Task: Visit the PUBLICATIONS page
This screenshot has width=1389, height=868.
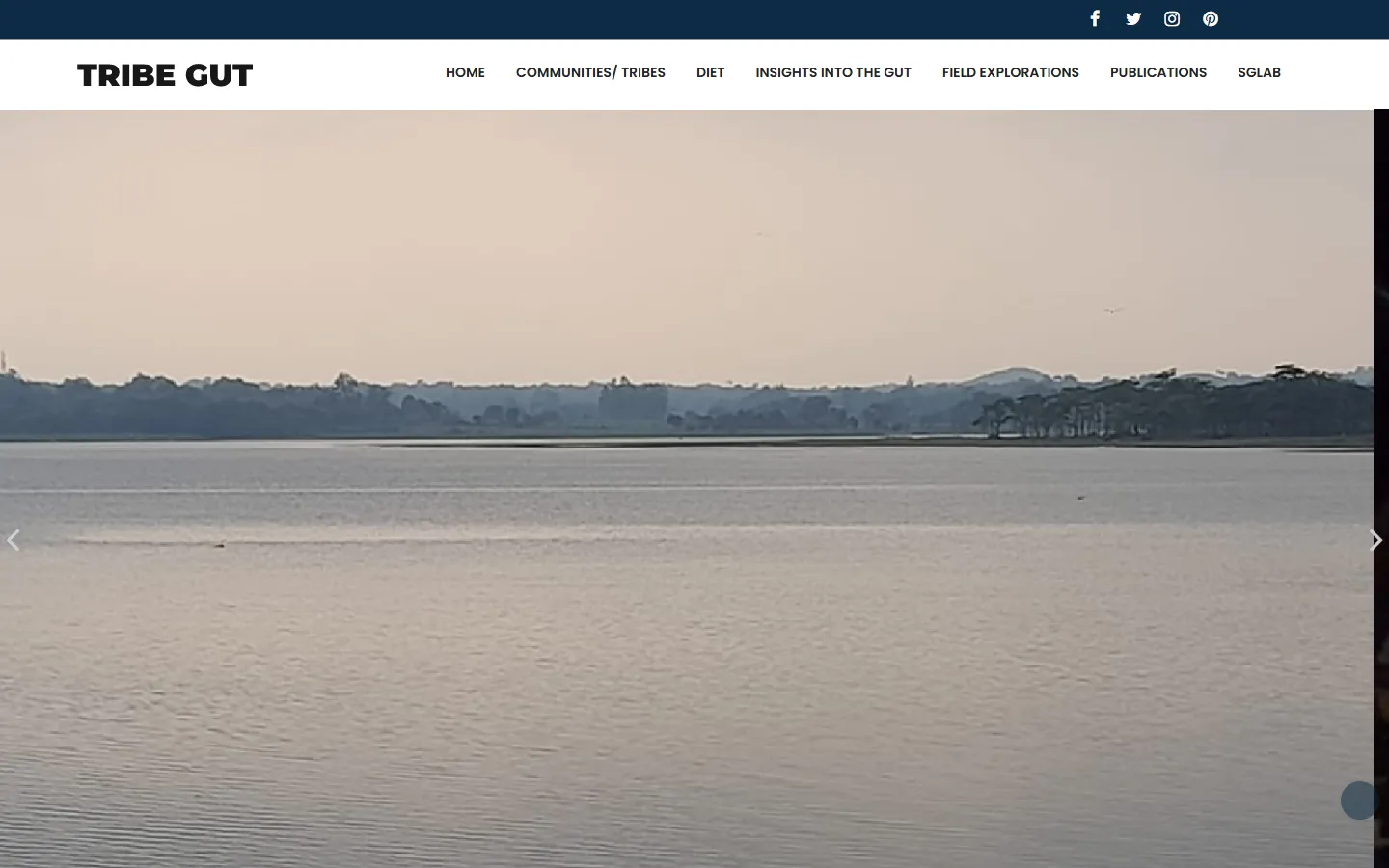Action: point(1158,72)
